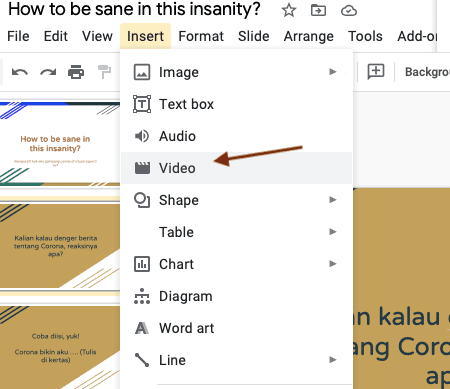Expand the Image submenu arrow
This screenshot has height=389, width=450.
tap(333, 72)
